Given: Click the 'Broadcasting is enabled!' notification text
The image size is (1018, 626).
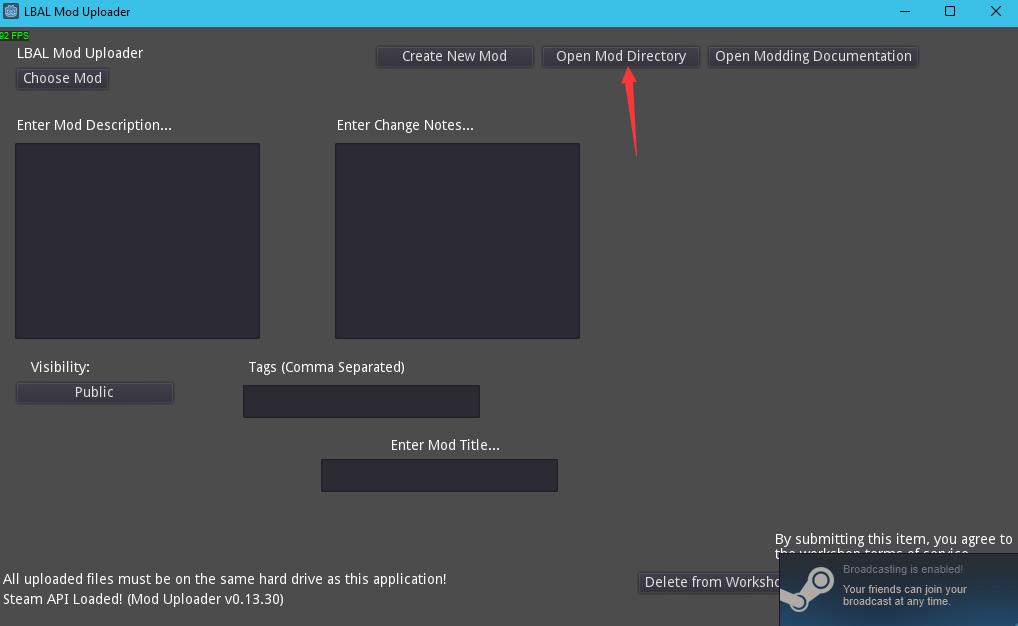Looking at the screenshot, I should point(902,570).
